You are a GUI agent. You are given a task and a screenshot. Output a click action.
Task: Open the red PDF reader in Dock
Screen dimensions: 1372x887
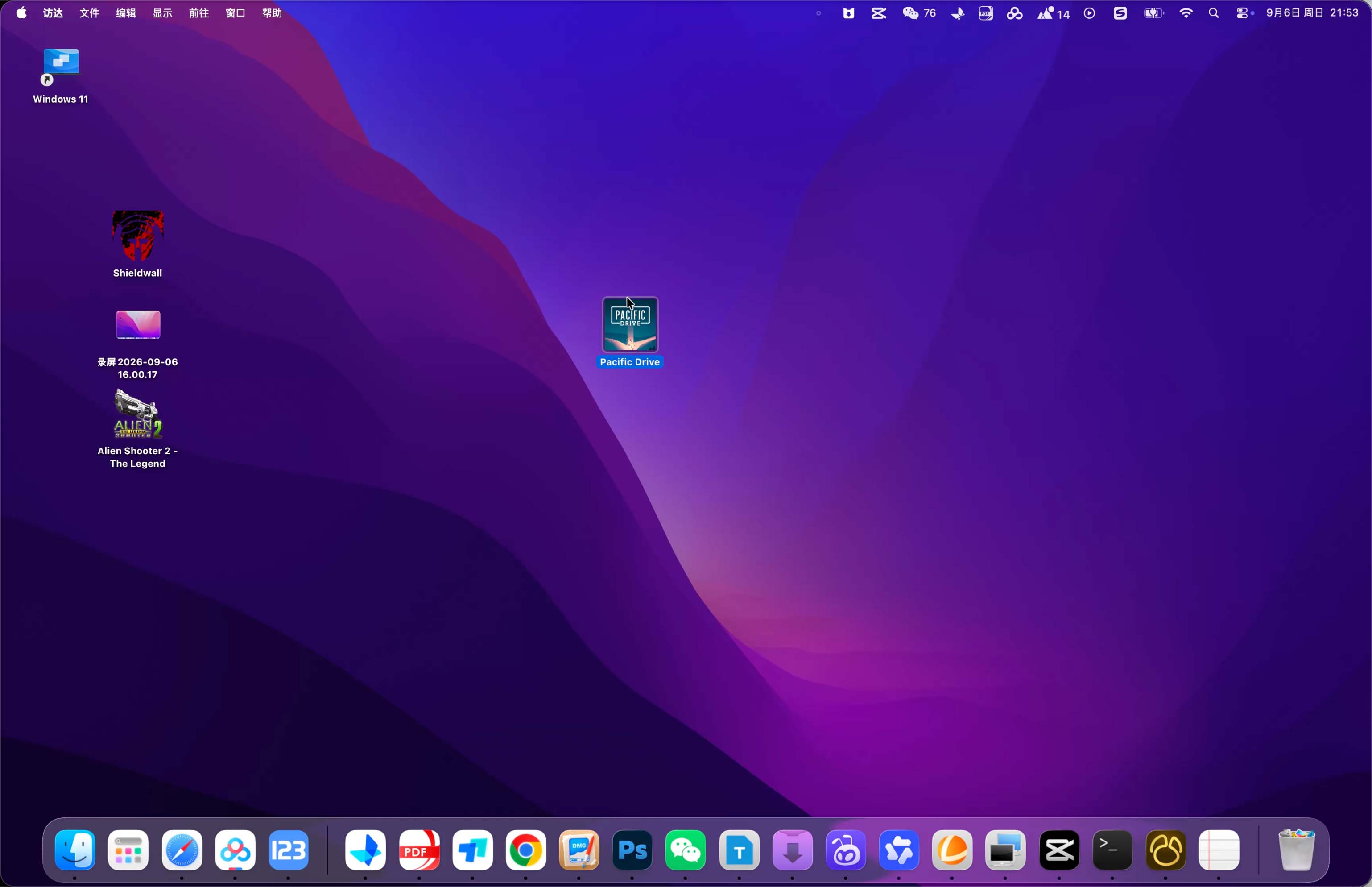pyautogui.click(x=419, y=850)
